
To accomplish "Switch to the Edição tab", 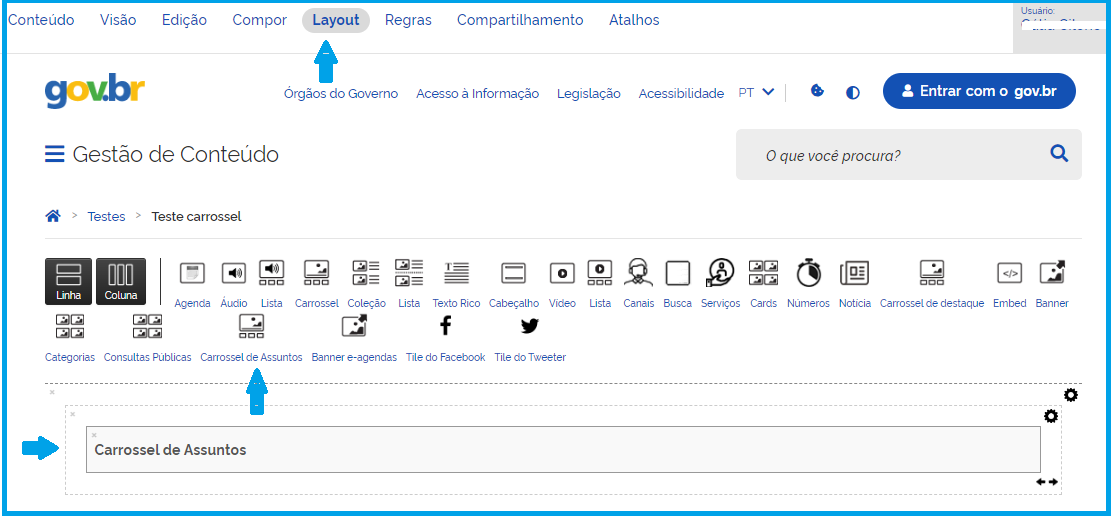I will tap(184, 21).
